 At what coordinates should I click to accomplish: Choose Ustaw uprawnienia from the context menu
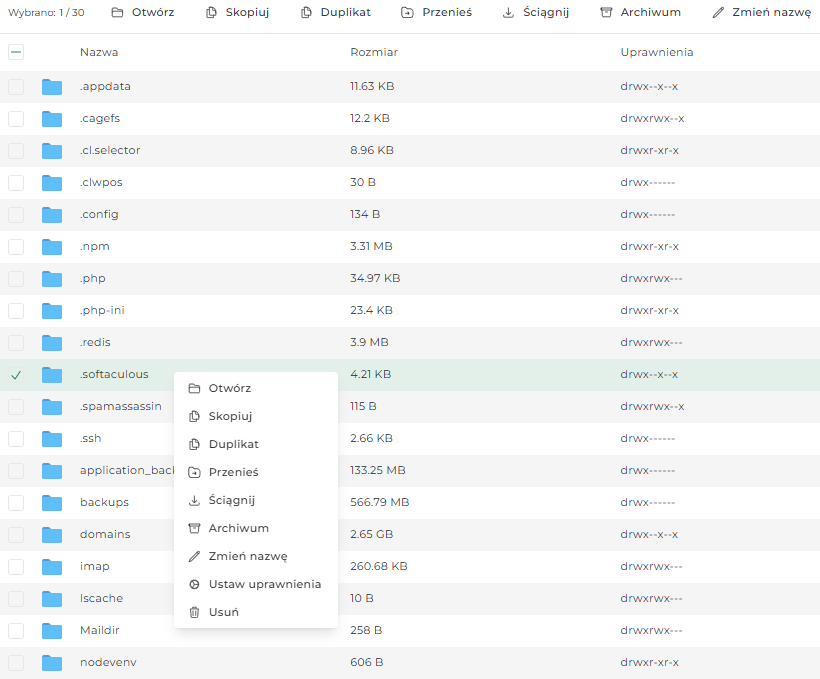(266, 584)
